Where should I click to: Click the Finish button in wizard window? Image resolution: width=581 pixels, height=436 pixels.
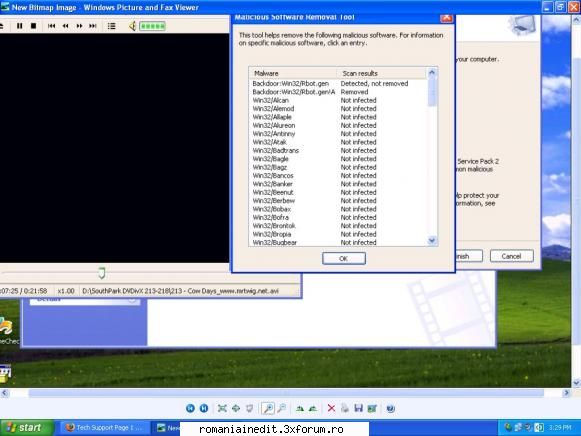(x=469, y=256)
